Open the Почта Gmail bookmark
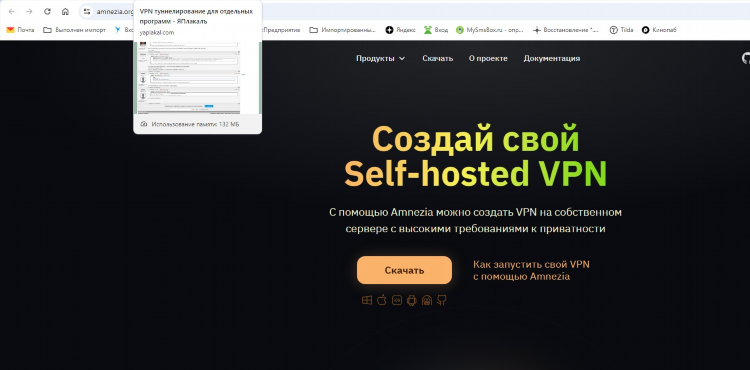 click(20, 30)
